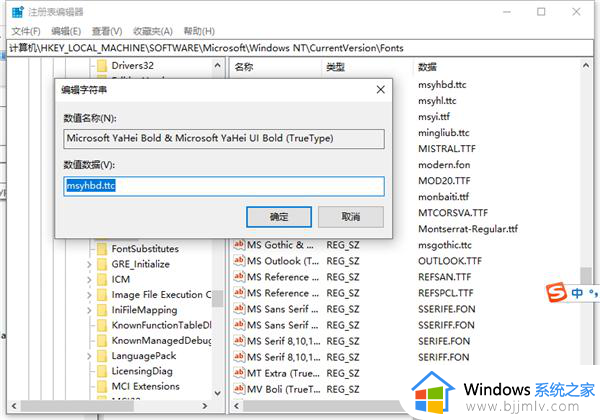Click ab icon beside SSERIFE.FON row
The image size is (600, 420).
coord(239,309)
